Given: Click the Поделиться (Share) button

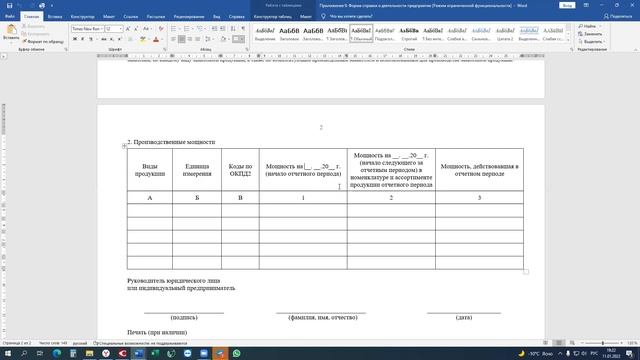Looking at the screenshot, I should (x=618, y=16).
